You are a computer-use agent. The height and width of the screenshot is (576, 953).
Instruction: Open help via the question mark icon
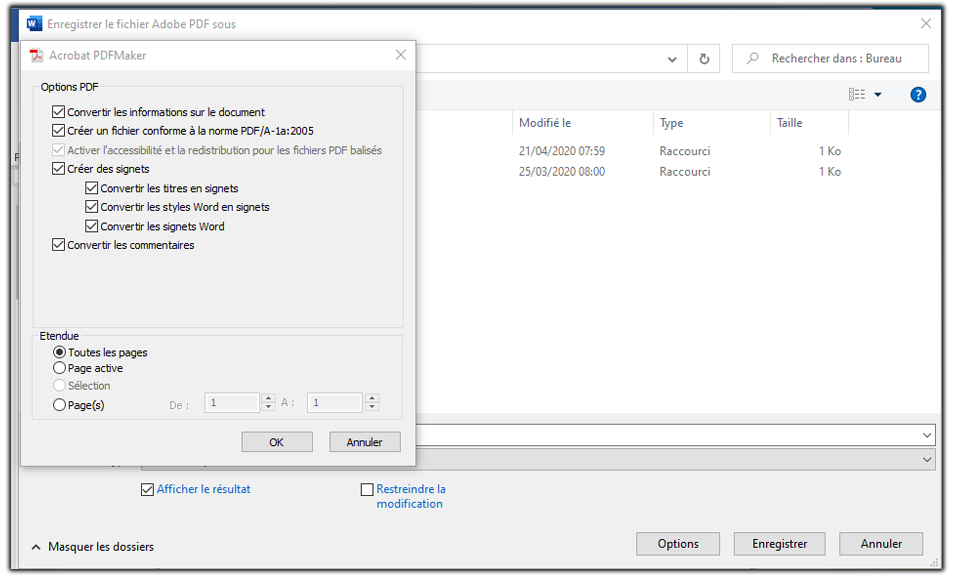917,94
